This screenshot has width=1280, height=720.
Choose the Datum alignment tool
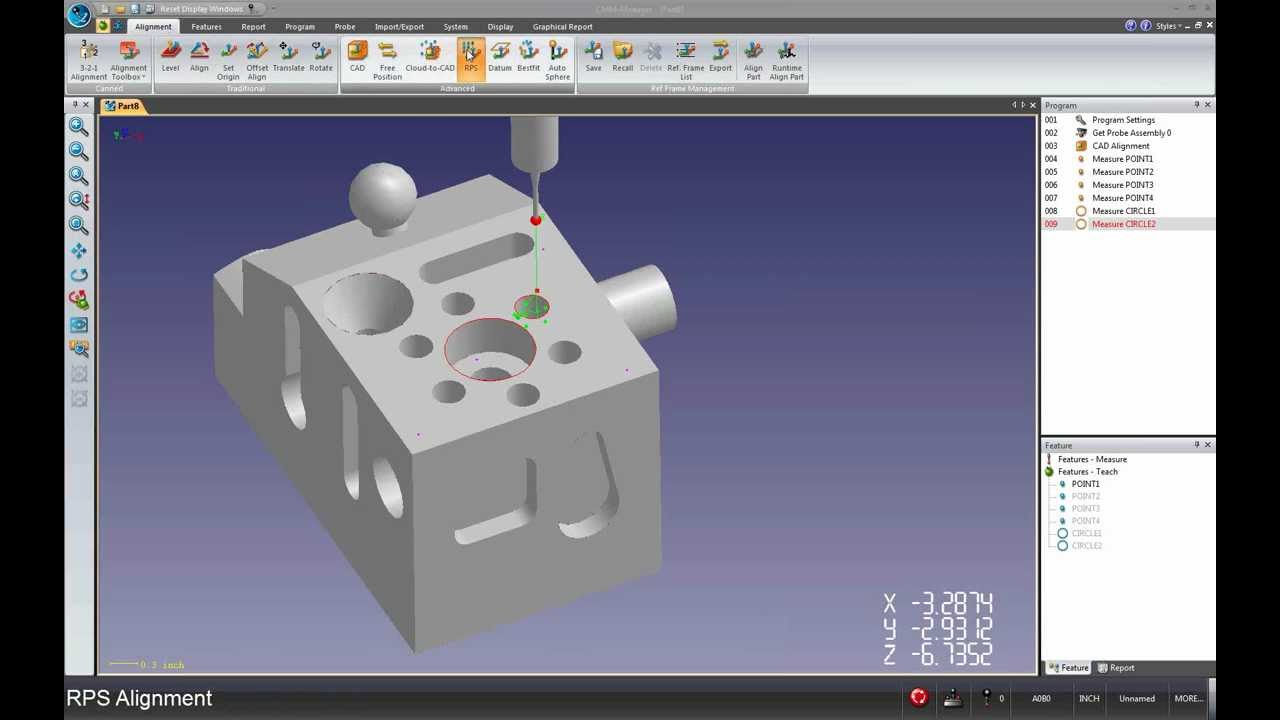tap(499, 57)
